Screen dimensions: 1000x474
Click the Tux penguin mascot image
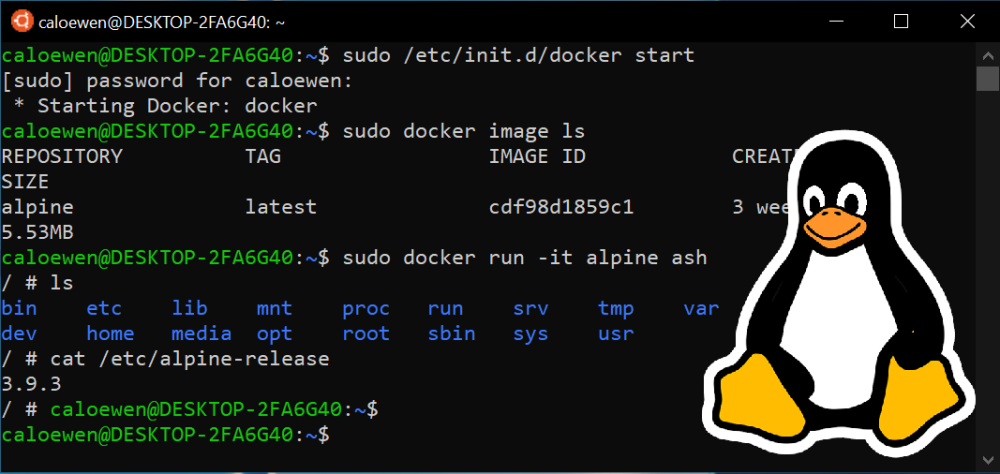839,293
